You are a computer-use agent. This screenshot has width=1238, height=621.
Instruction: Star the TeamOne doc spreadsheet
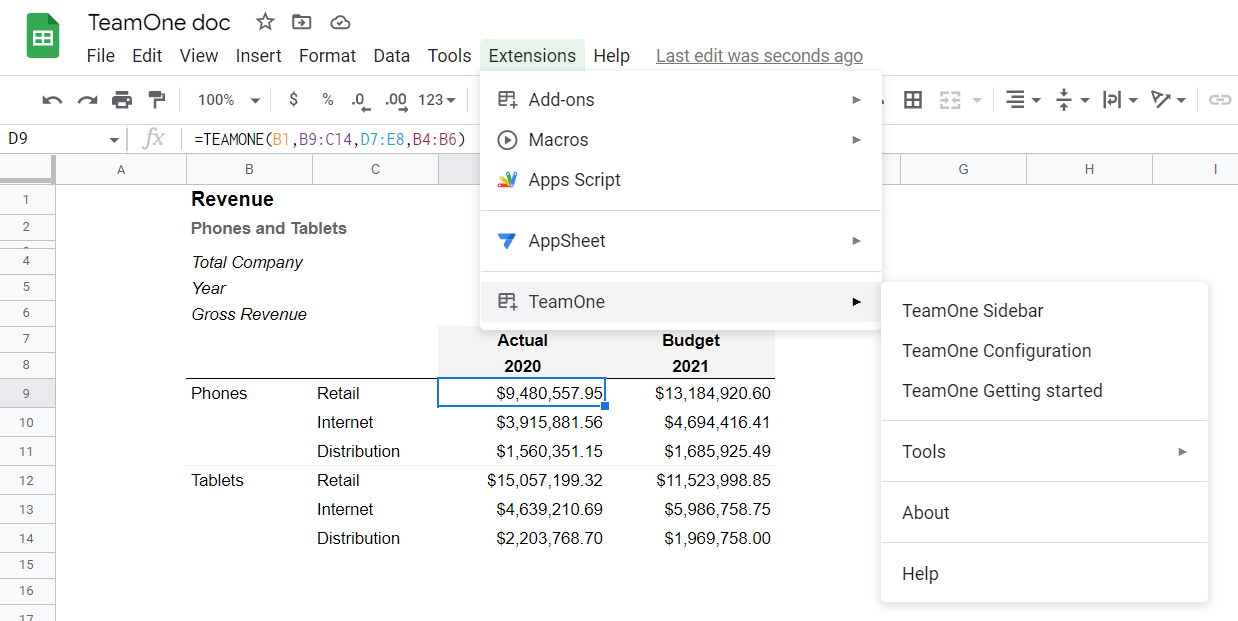265,22
